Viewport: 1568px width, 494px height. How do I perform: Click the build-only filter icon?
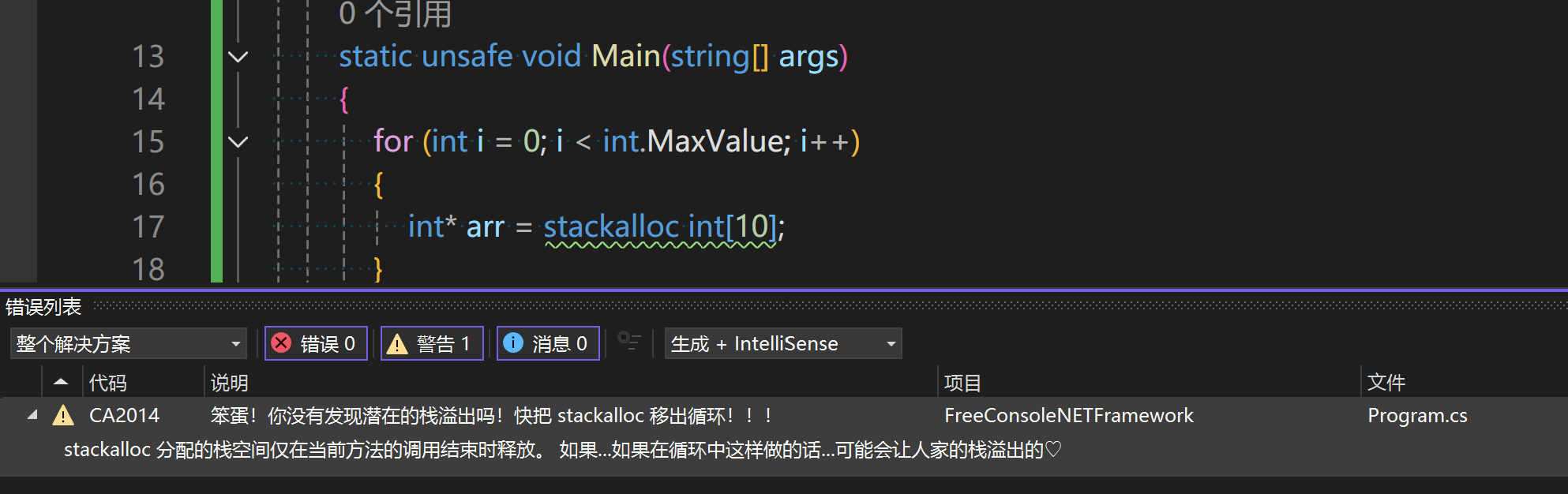click(628, 342)
